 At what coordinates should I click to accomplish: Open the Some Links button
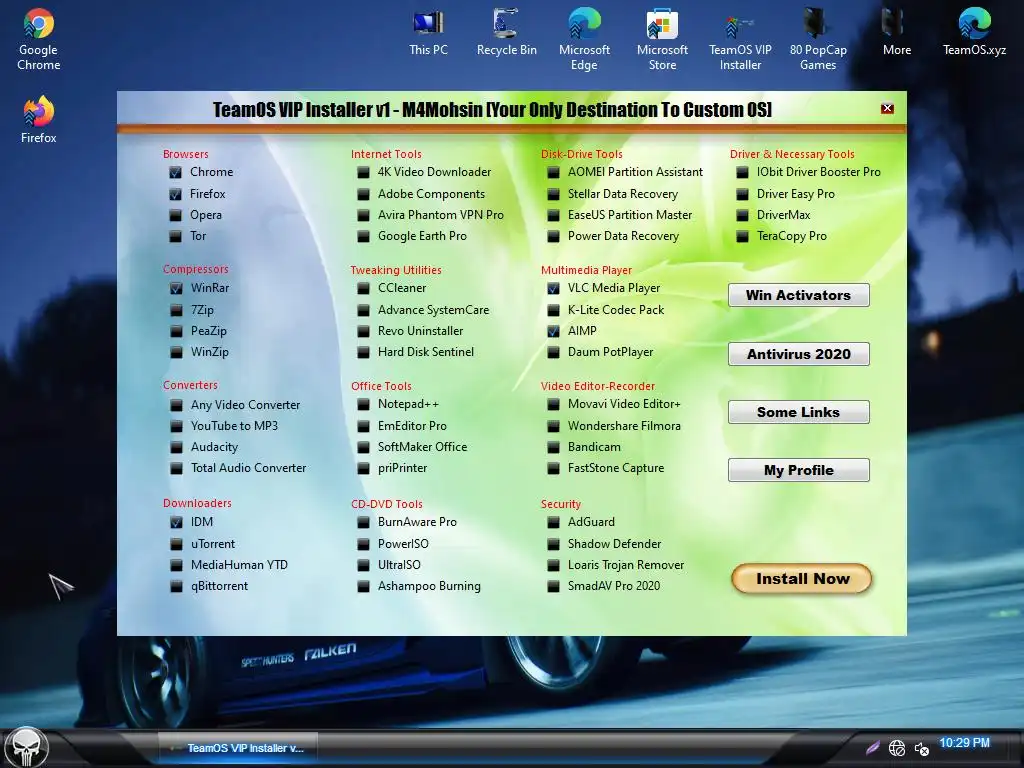click(x=798, y=412)
